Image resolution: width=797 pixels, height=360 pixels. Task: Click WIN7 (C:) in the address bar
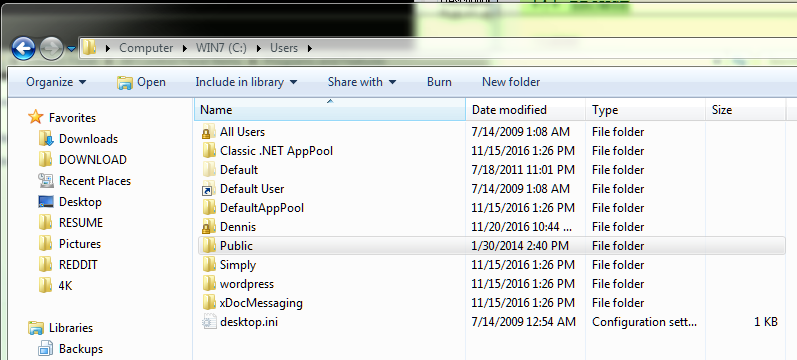(x=221, y=48)
